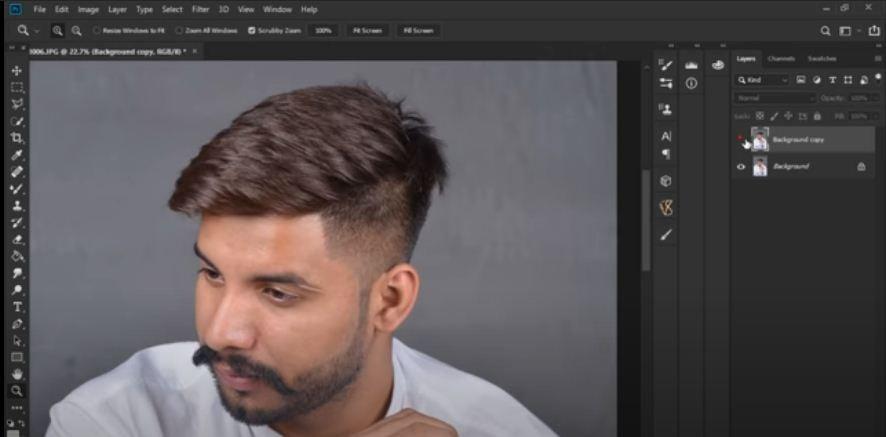Select the Smudge tool
Image resolution: width=886 pixels, height=437 pixels.
point(17,274)
